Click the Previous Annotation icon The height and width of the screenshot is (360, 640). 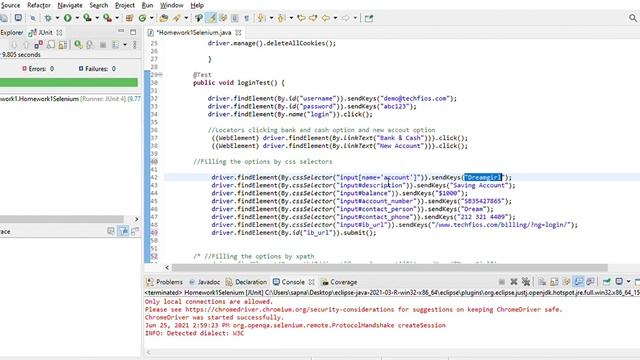click(x=281, y=18)
